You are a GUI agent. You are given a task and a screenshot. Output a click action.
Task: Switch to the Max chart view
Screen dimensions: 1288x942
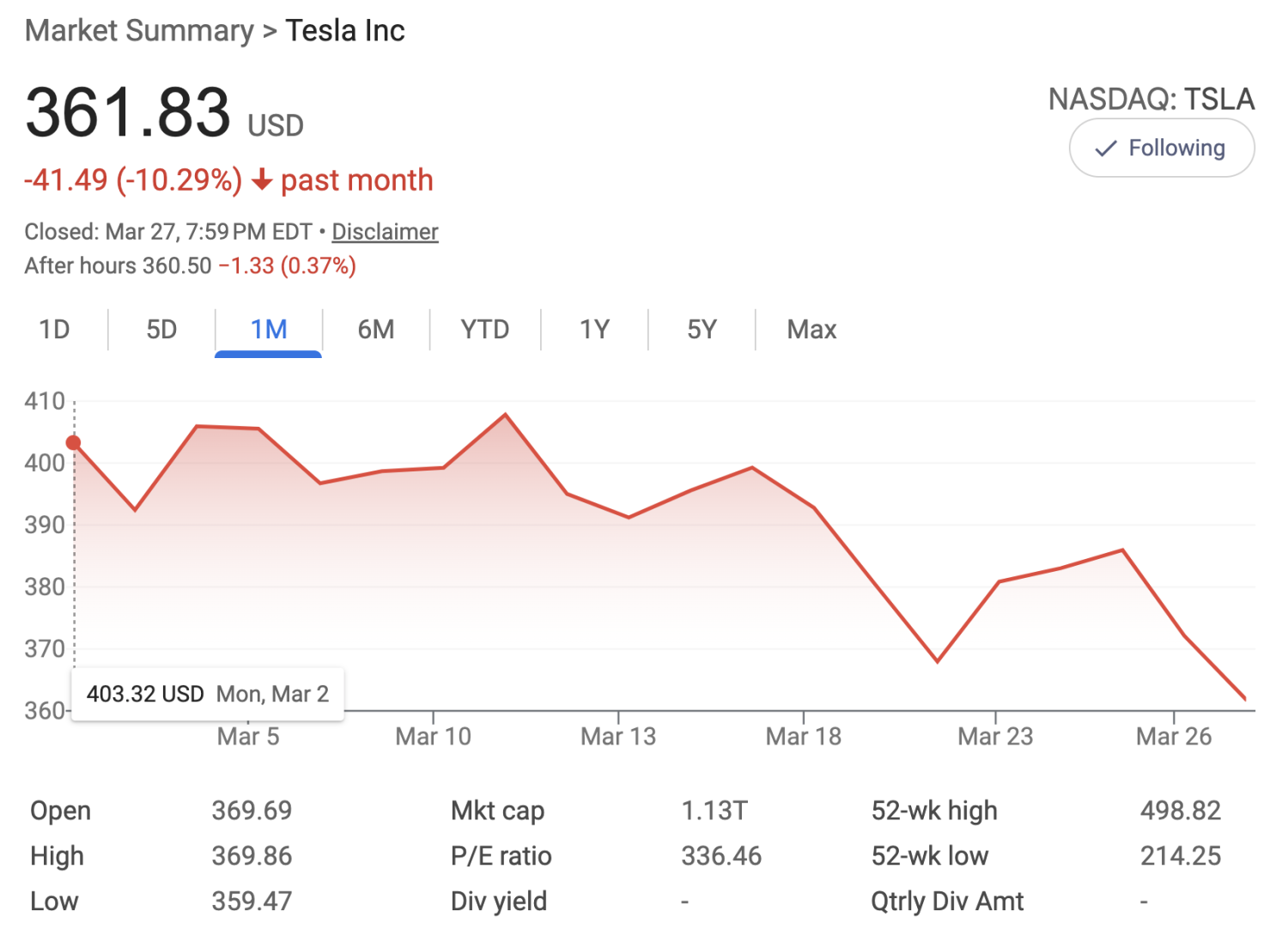810,329
